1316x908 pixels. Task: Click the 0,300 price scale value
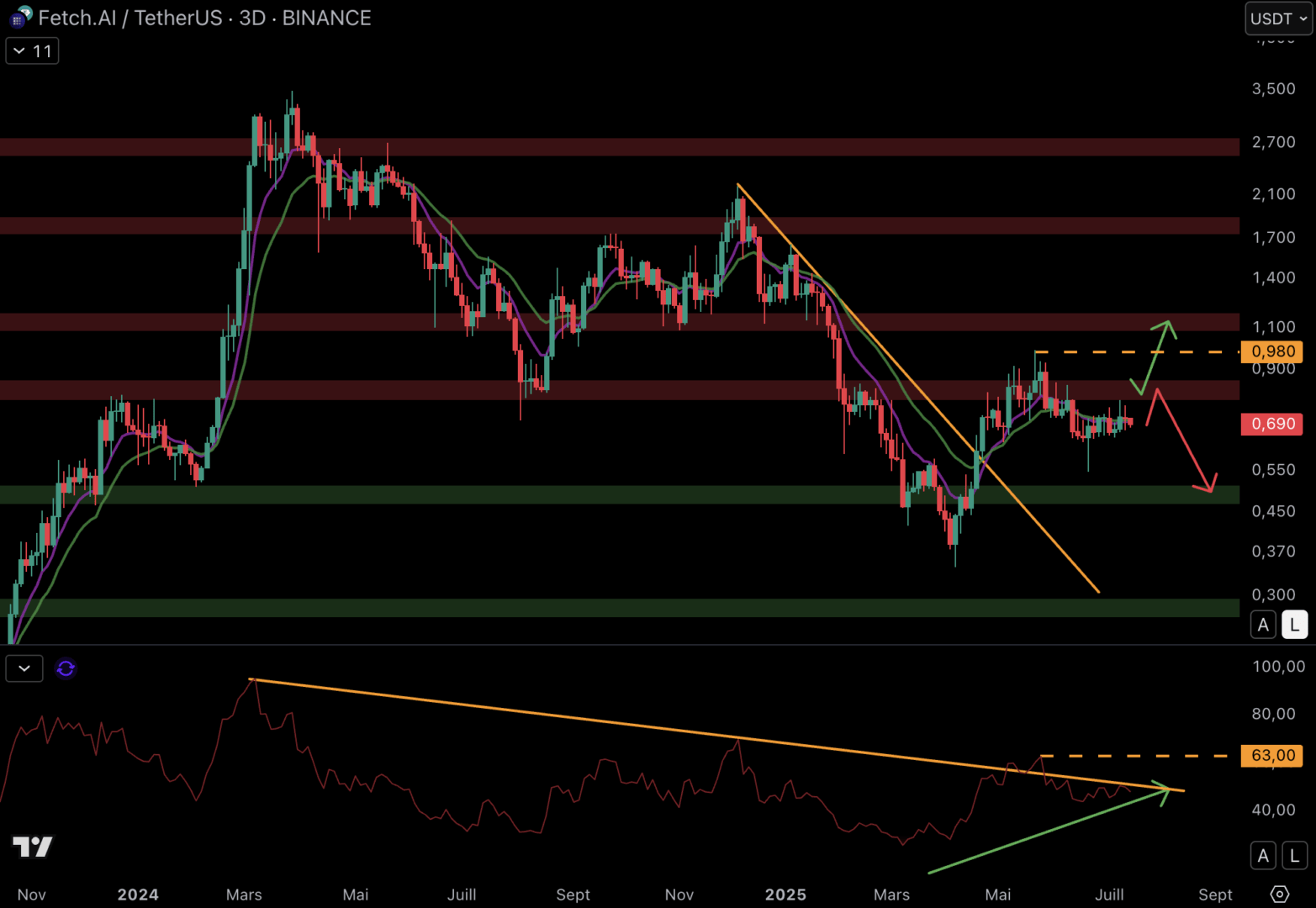point(1273,595)
